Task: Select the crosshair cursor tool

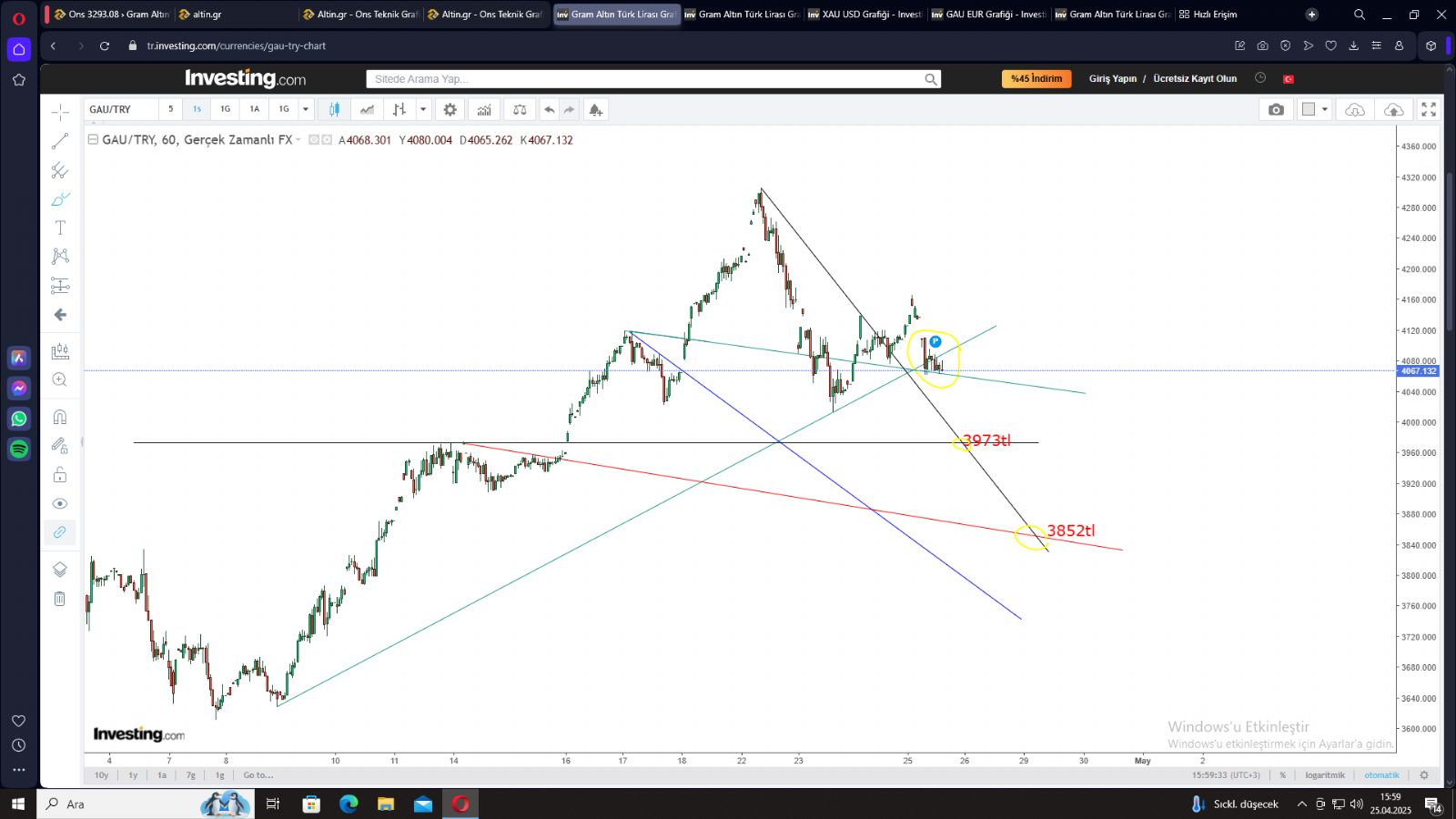Action: coord(60,112)
